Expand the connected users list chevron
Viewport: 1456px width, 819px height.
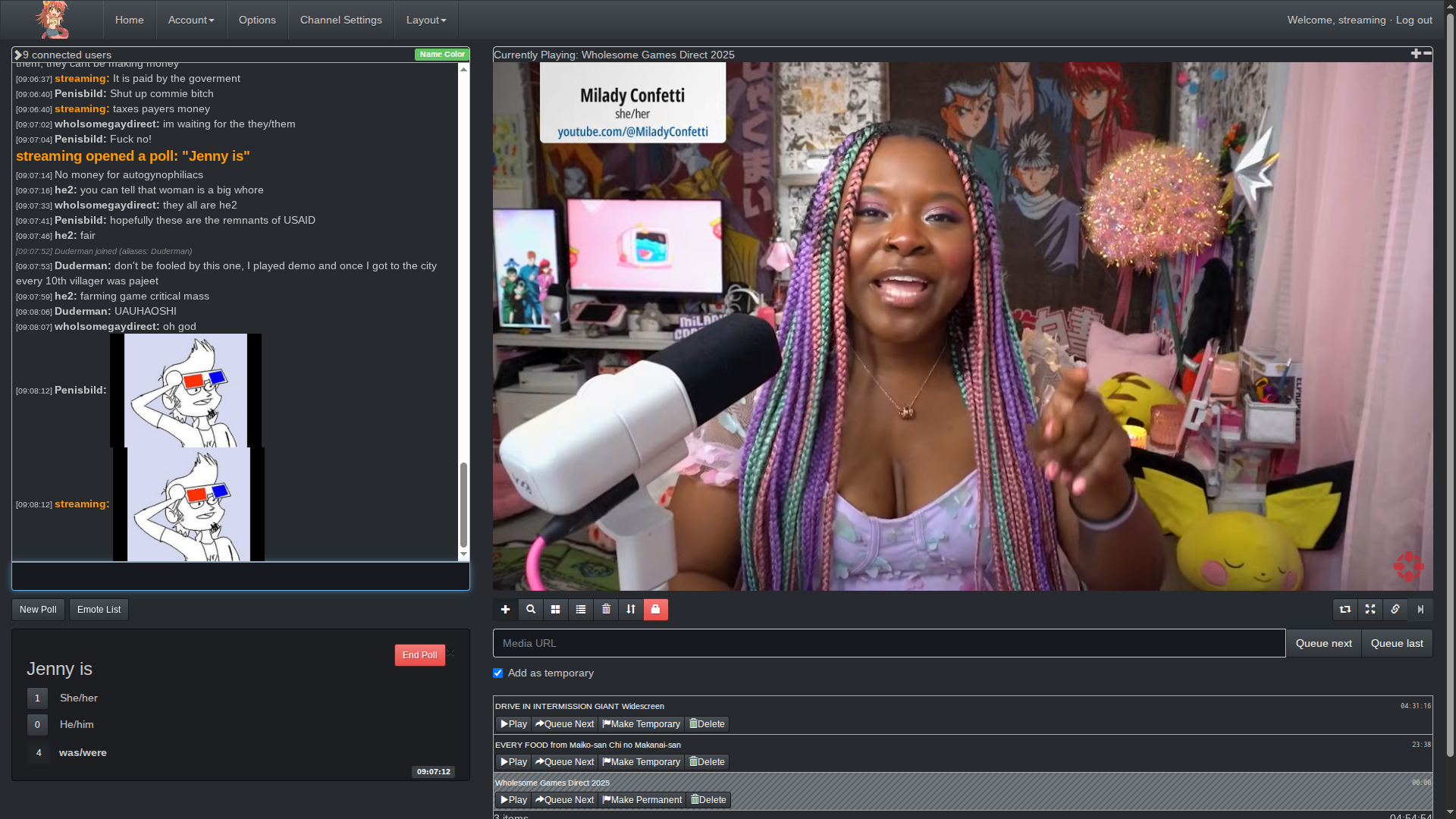(17, 55)
